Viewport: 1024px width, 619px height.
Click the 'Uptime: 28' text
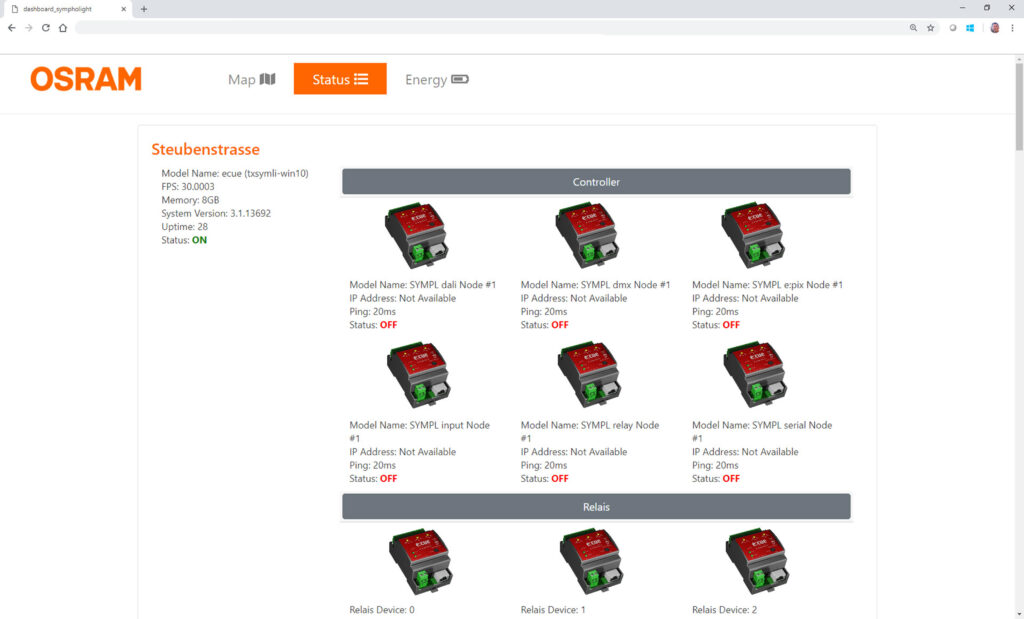(x=185, y=227)
